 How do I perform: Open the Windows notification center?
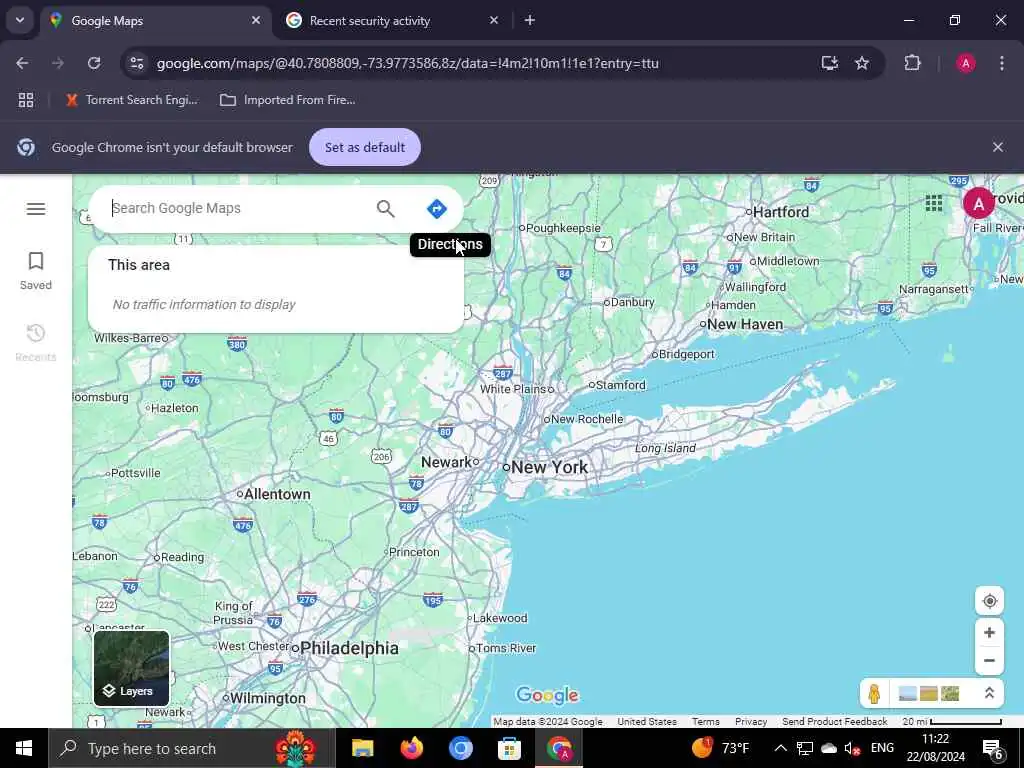[x=992, y=748]
